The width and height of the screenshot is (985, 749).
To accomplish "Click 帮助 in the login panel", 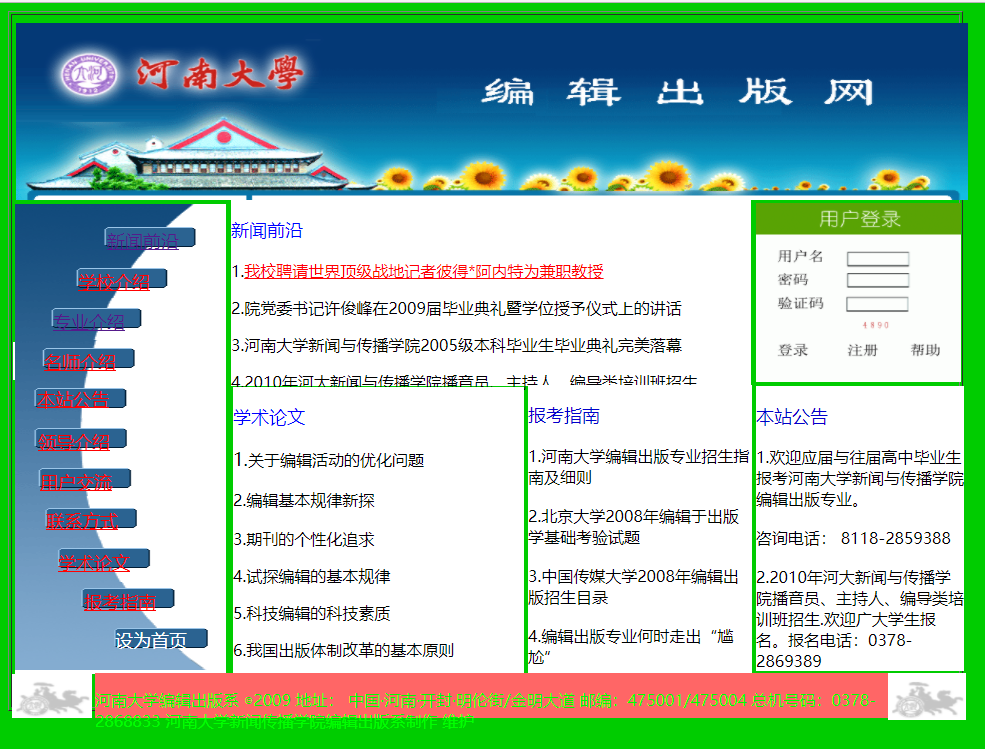I will click(x=925, y=350).
